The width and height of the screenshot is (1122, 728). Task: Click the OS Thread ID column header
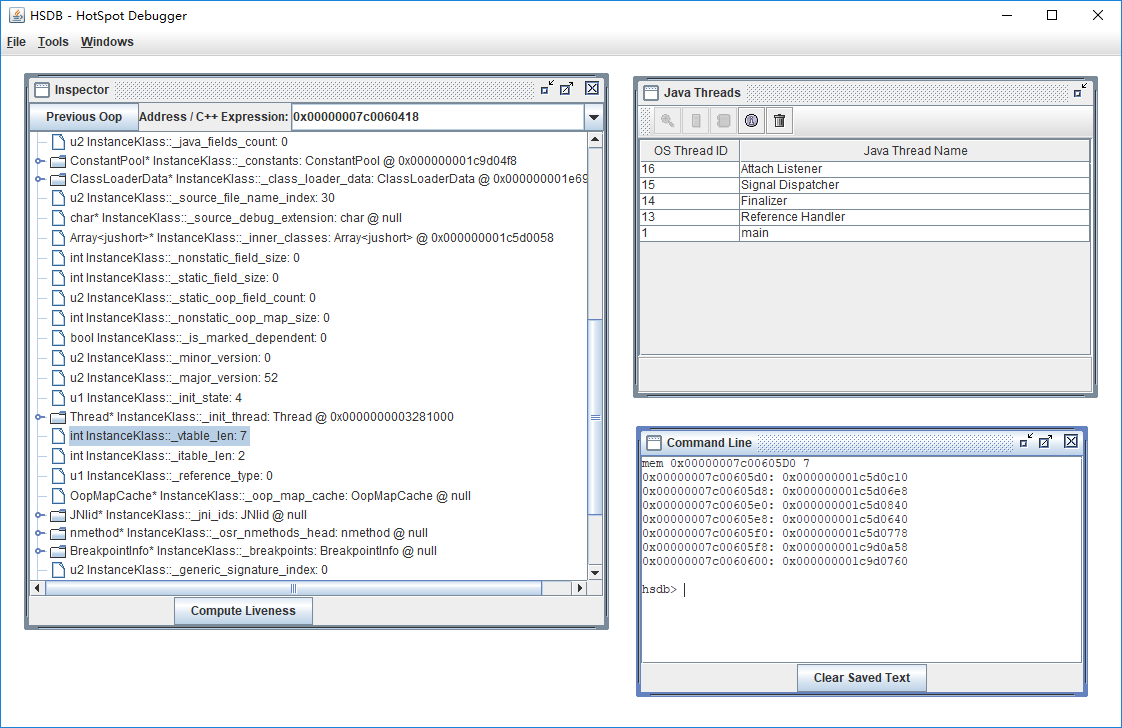click(690, 150)
